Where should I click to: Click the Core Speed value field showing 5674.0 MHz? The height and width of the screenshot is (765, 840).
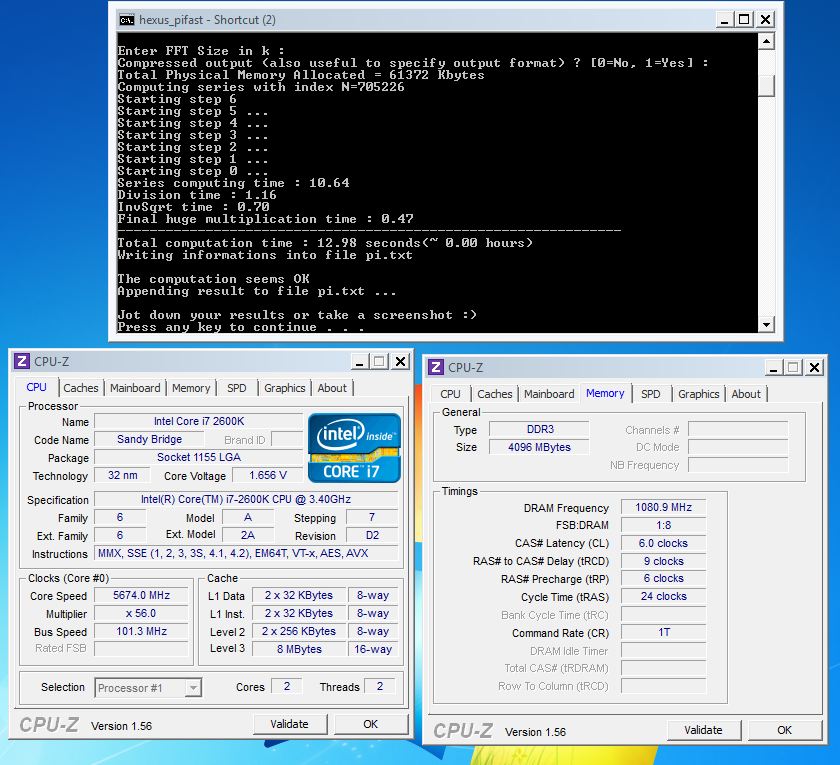point(141,596)
